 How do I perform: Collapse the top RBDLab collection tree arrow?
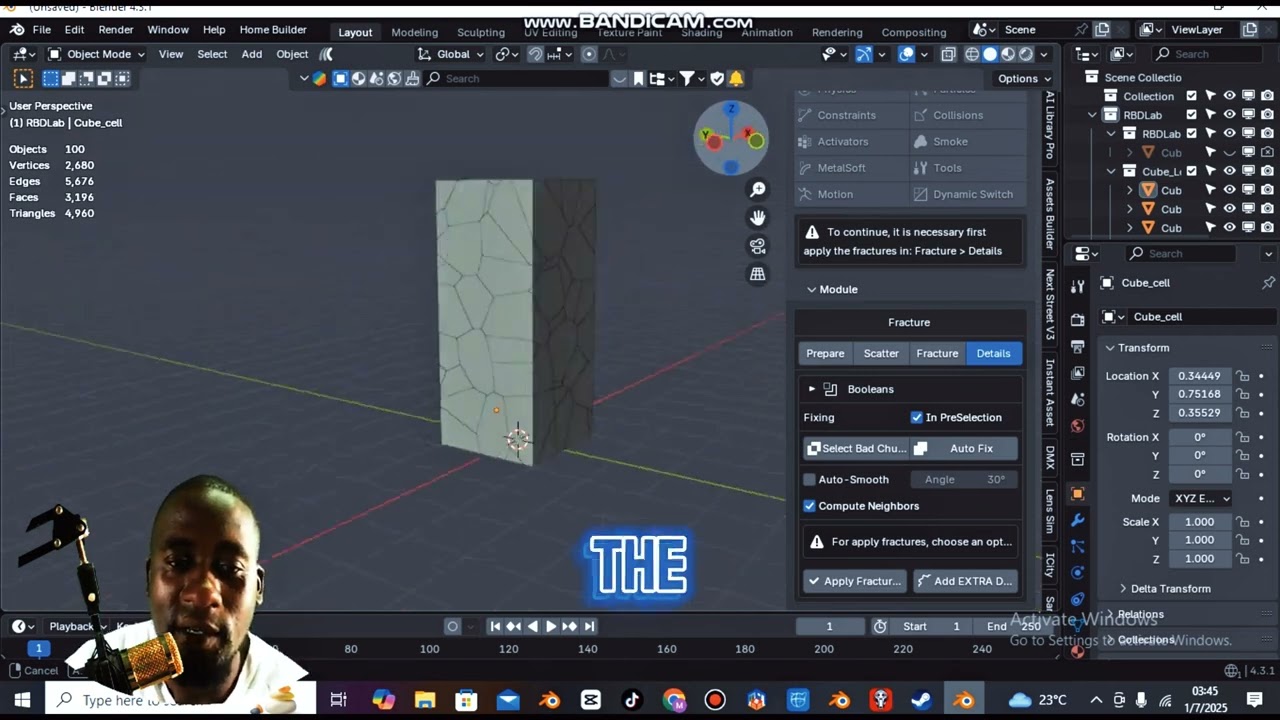click(1093, 115)
